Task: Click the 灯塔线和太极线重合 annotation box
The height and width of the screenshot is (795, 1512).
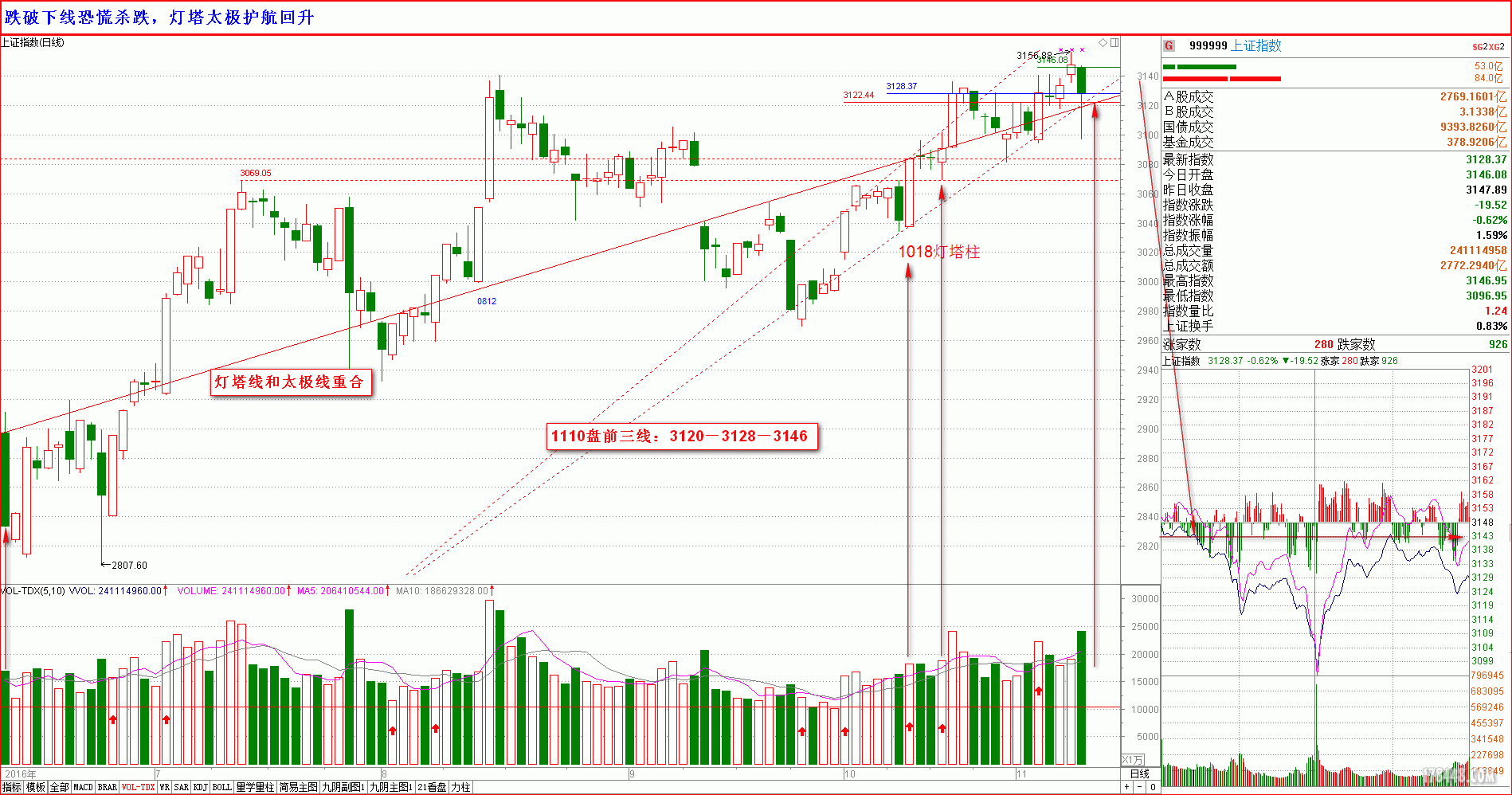Action: tap(291, 382)
